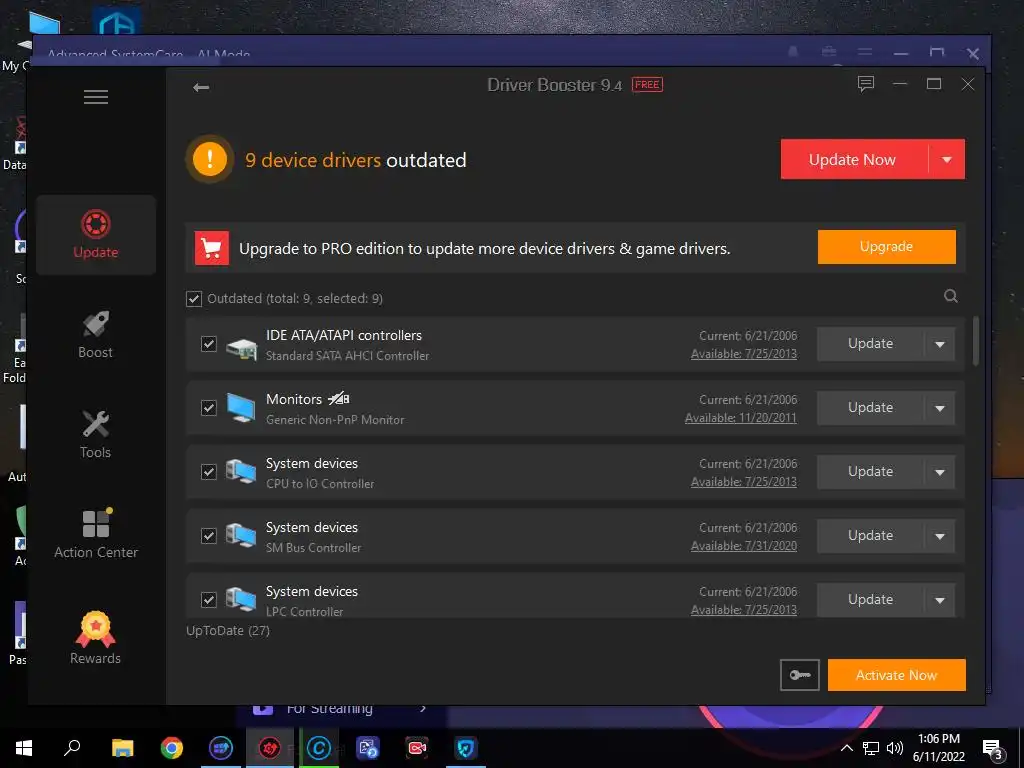Click the driver list vertical scrollbar
This screenshot has height=768, width=1024.
pyautogui.click(x=976, y=341)
